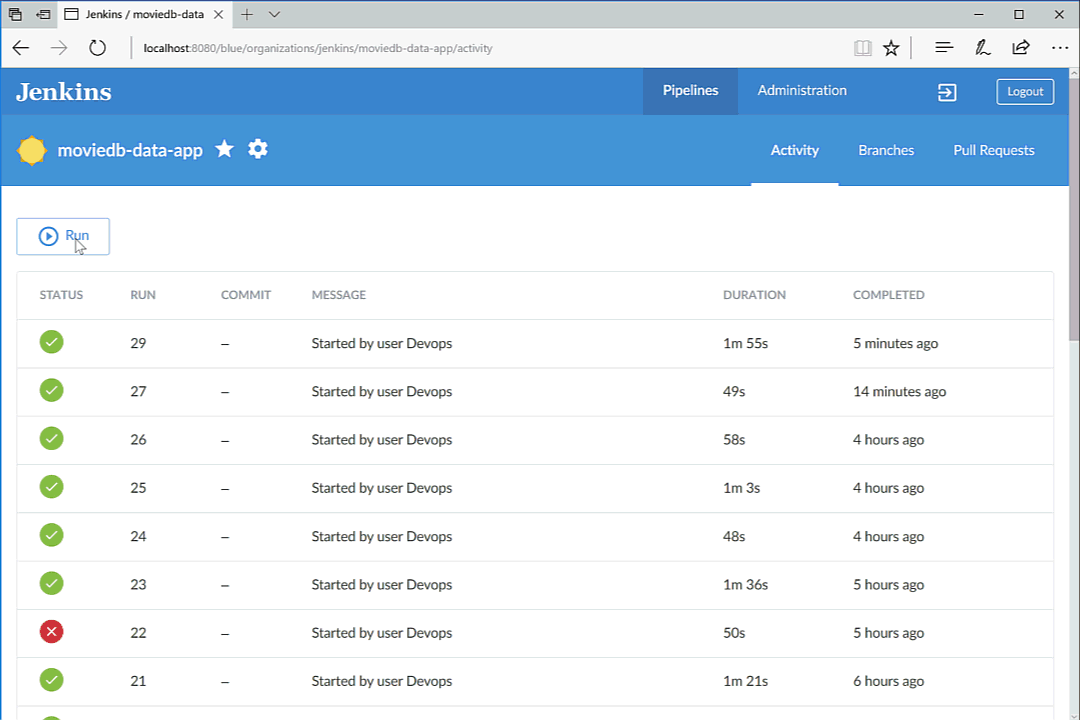The image size is (1080, 720).
Task: Click the Run button
Action: coord(63,236)
